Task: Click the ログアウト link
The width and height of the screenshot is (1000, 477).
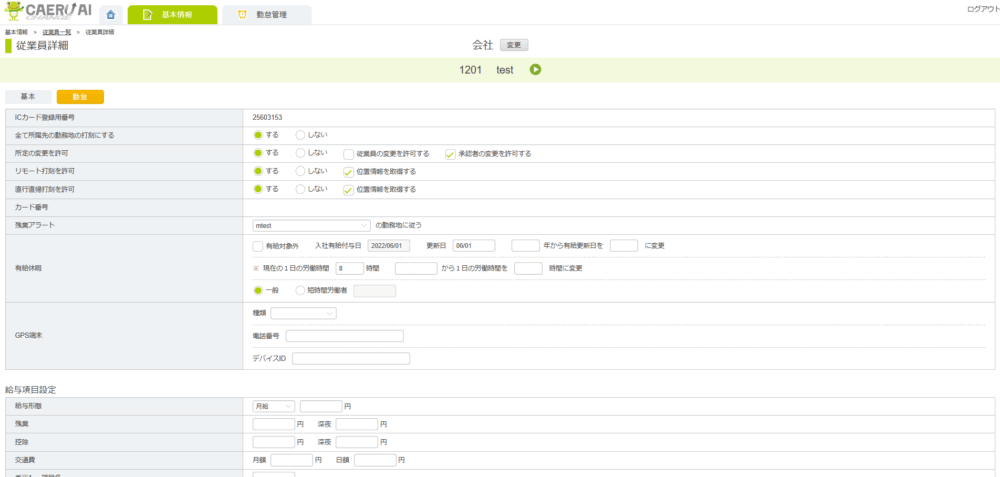Action: pyautogui.click(x=982, y=8)
